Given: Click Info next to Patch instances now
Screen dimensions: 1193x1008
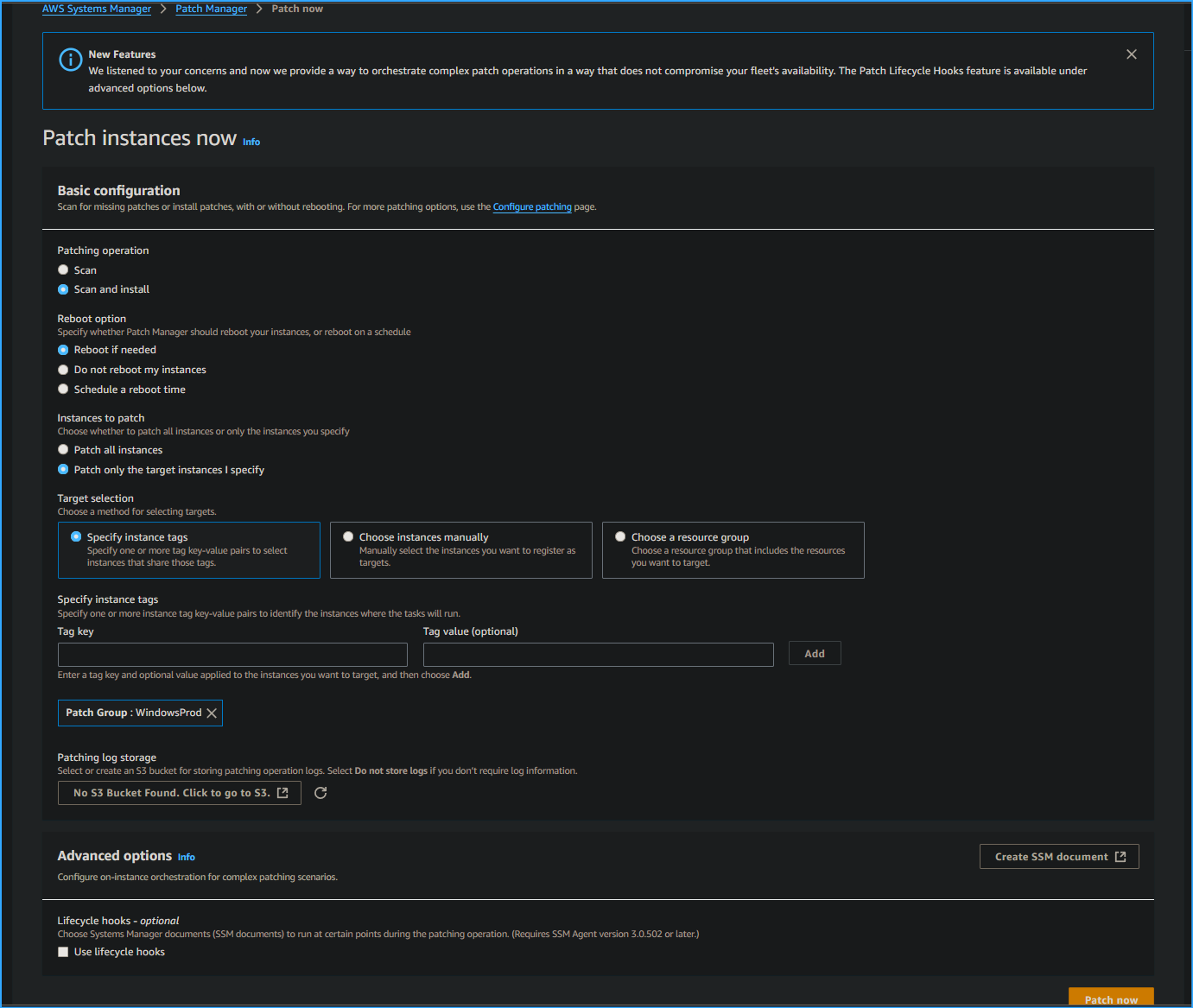Looking at the screenshot, I should click(x=251, y=141).
